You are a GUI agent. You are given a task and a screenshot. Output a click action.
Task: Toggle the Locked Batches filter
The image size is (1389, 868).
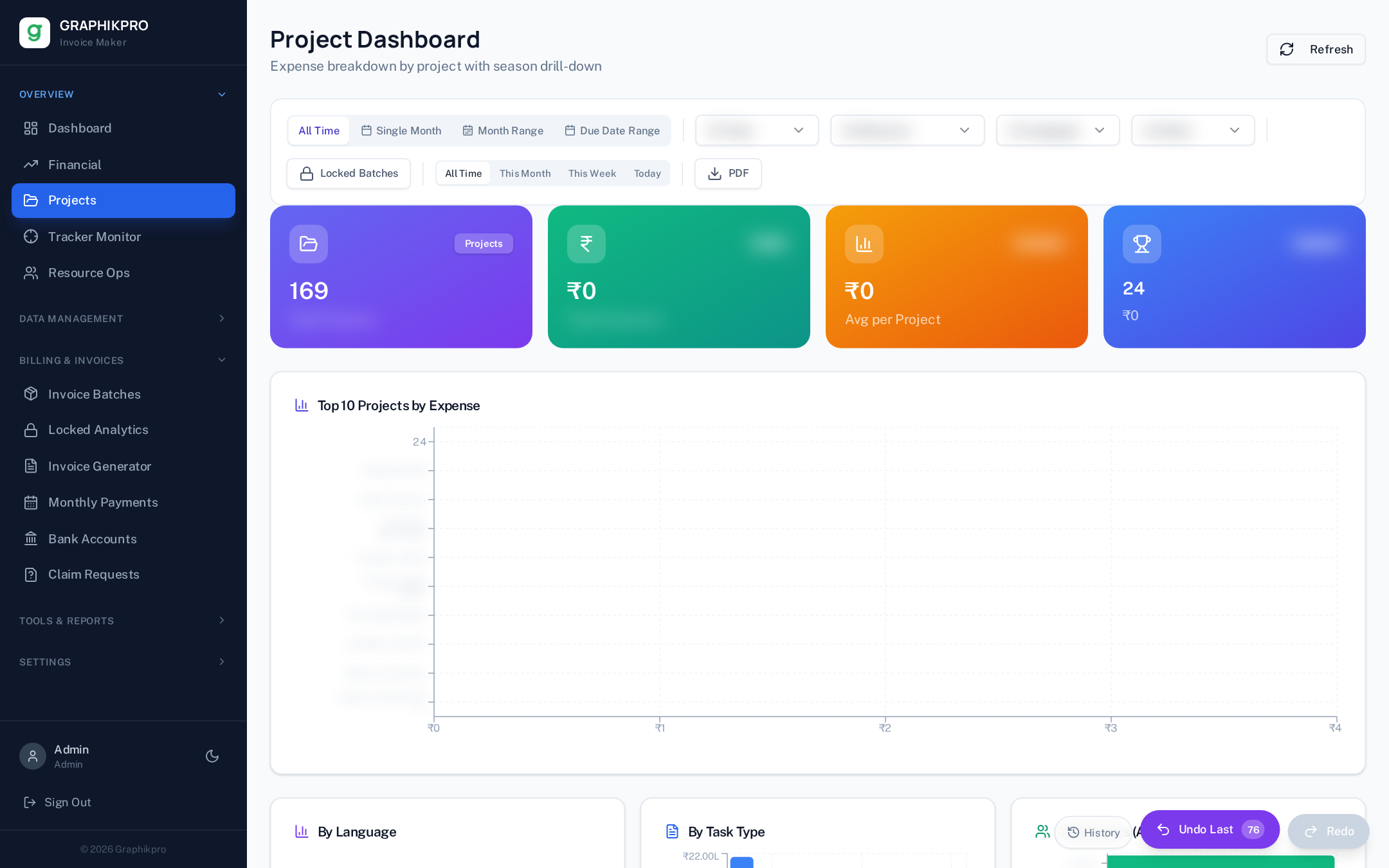click(349, 174)
